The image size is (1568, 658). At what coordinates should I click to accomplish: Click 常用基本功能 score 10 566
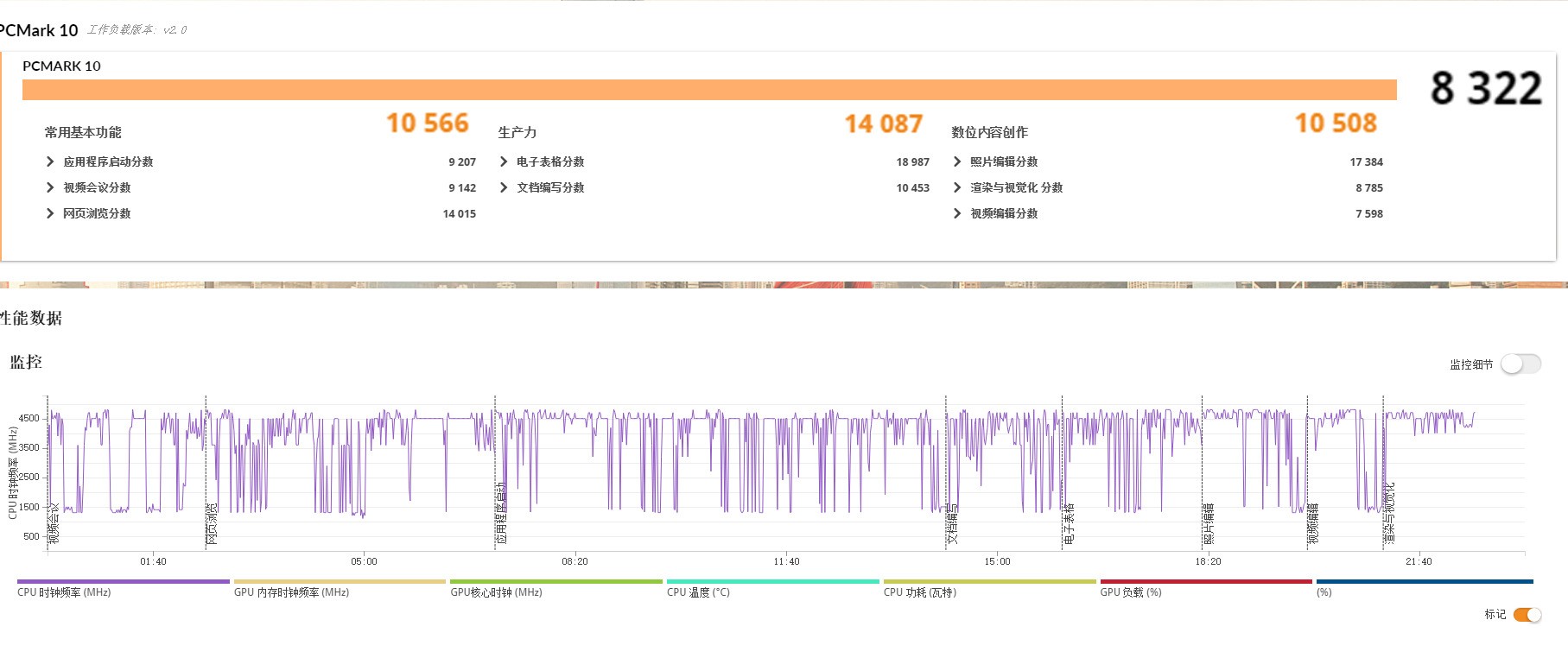pos(428,123)
